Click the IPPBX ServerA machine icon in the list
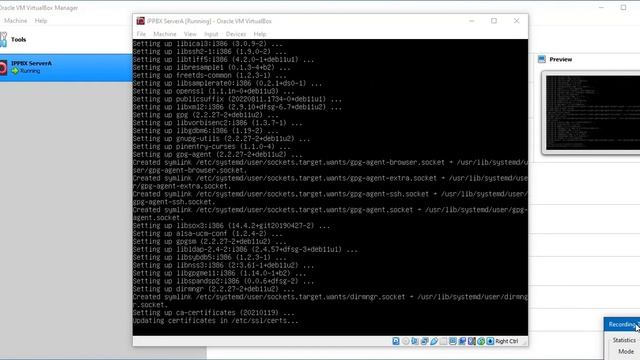640x360 pixels. click(3, 67)
